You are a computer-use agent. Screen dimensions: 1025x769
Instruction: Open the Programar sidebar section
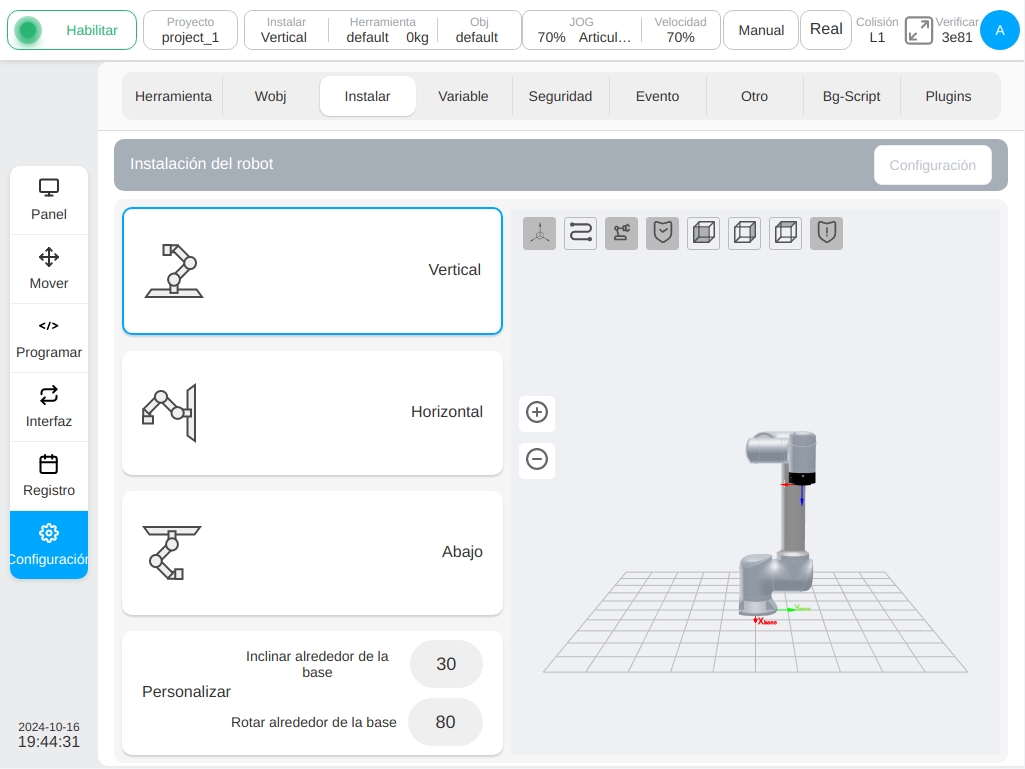pyautogui.click(x=49, y=338)
